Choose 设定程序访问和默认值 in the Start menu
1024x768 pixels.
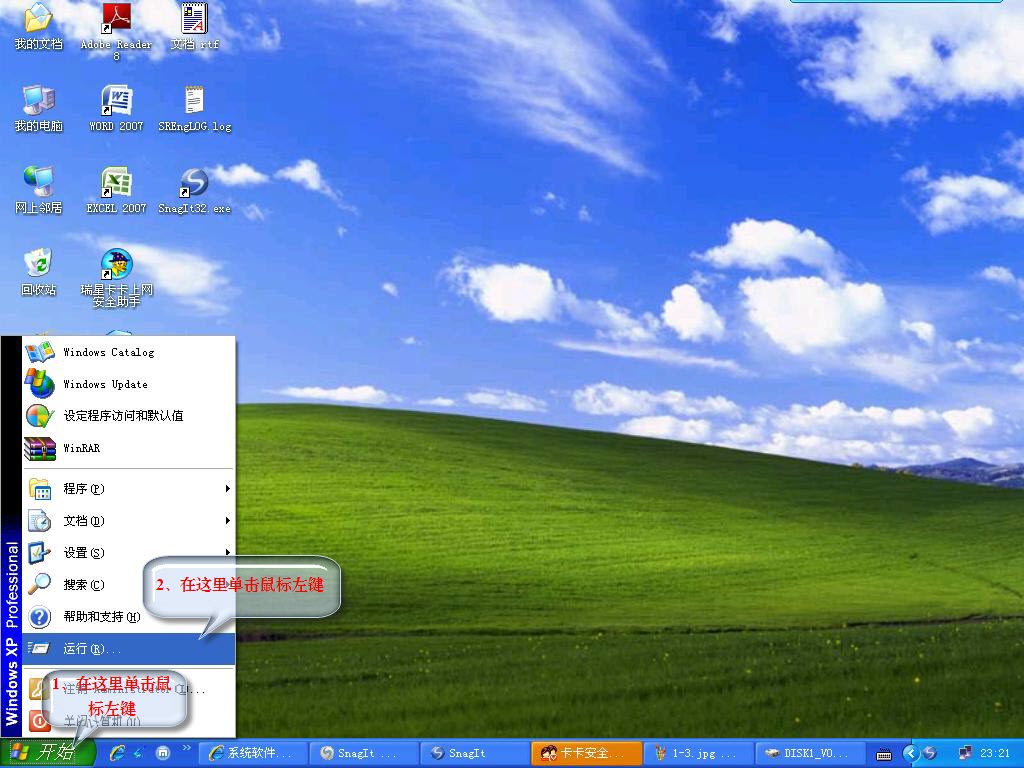click(129, 415)
